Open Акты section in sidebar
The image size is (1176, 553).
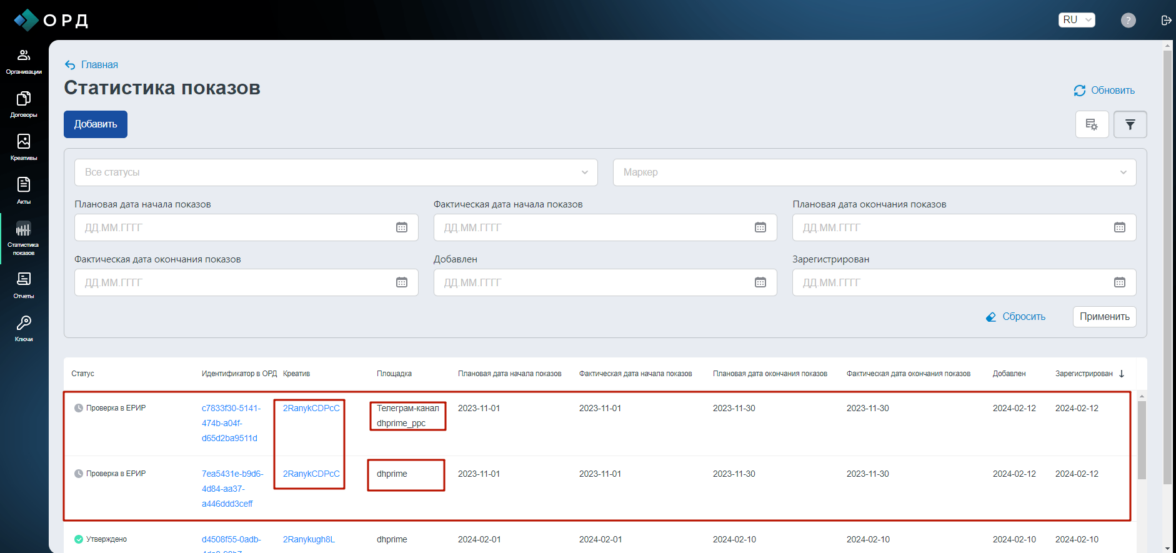click(24, 190)
